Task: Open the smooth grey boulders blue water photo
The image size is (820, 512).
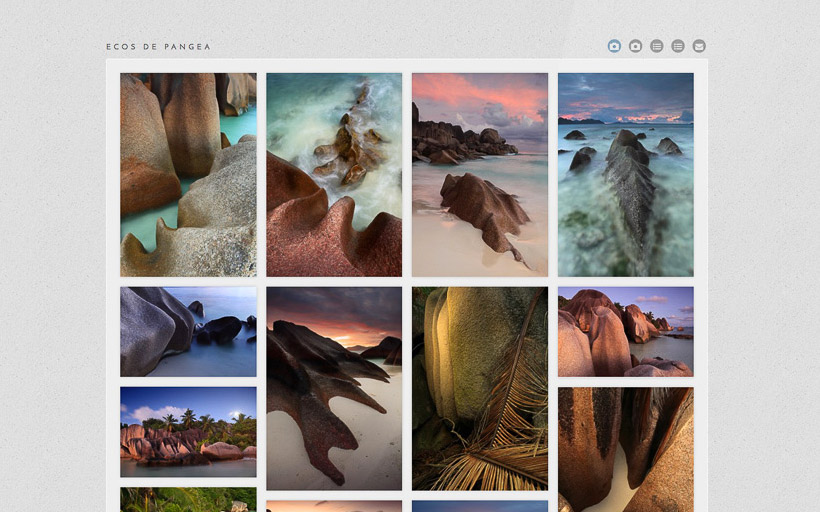Action: (x=188, y=332)
